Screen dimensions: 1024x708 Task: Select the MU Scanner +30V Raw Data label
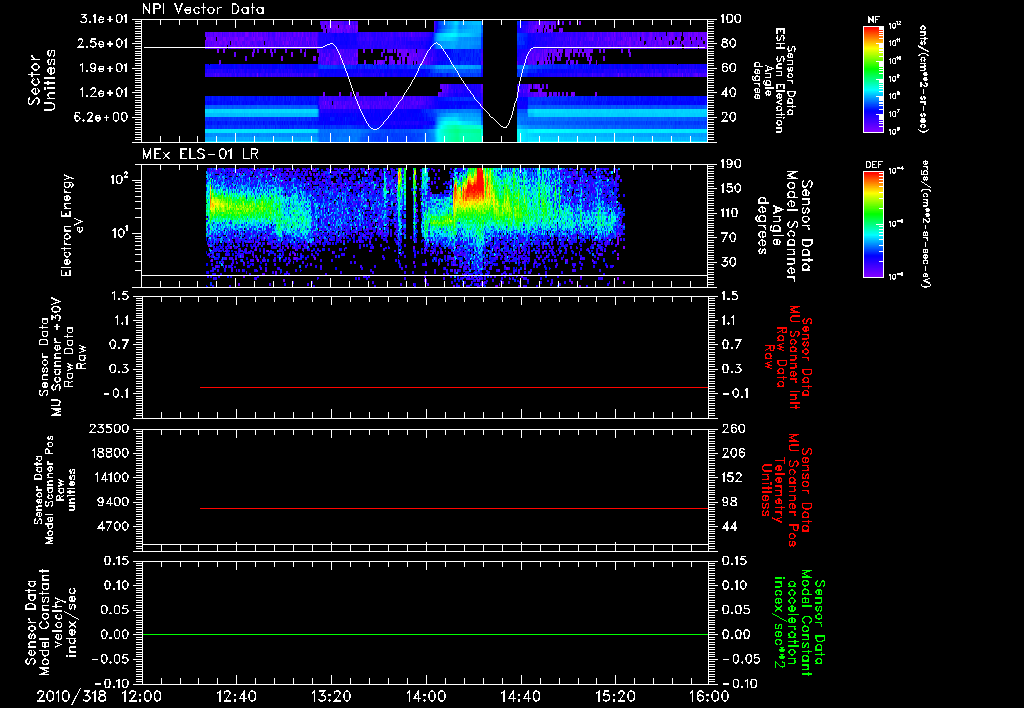62,357
